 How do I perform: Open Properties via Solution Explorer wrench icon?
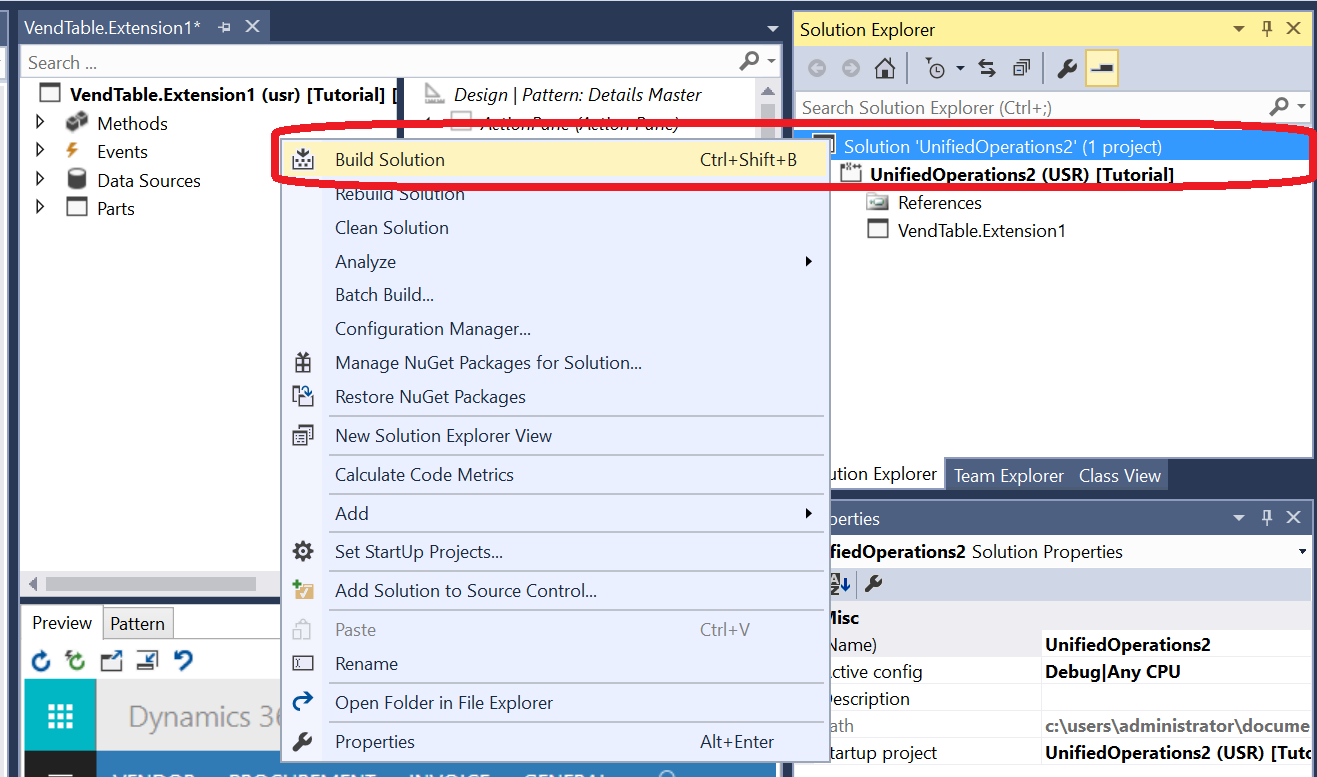click(1068, 68)
